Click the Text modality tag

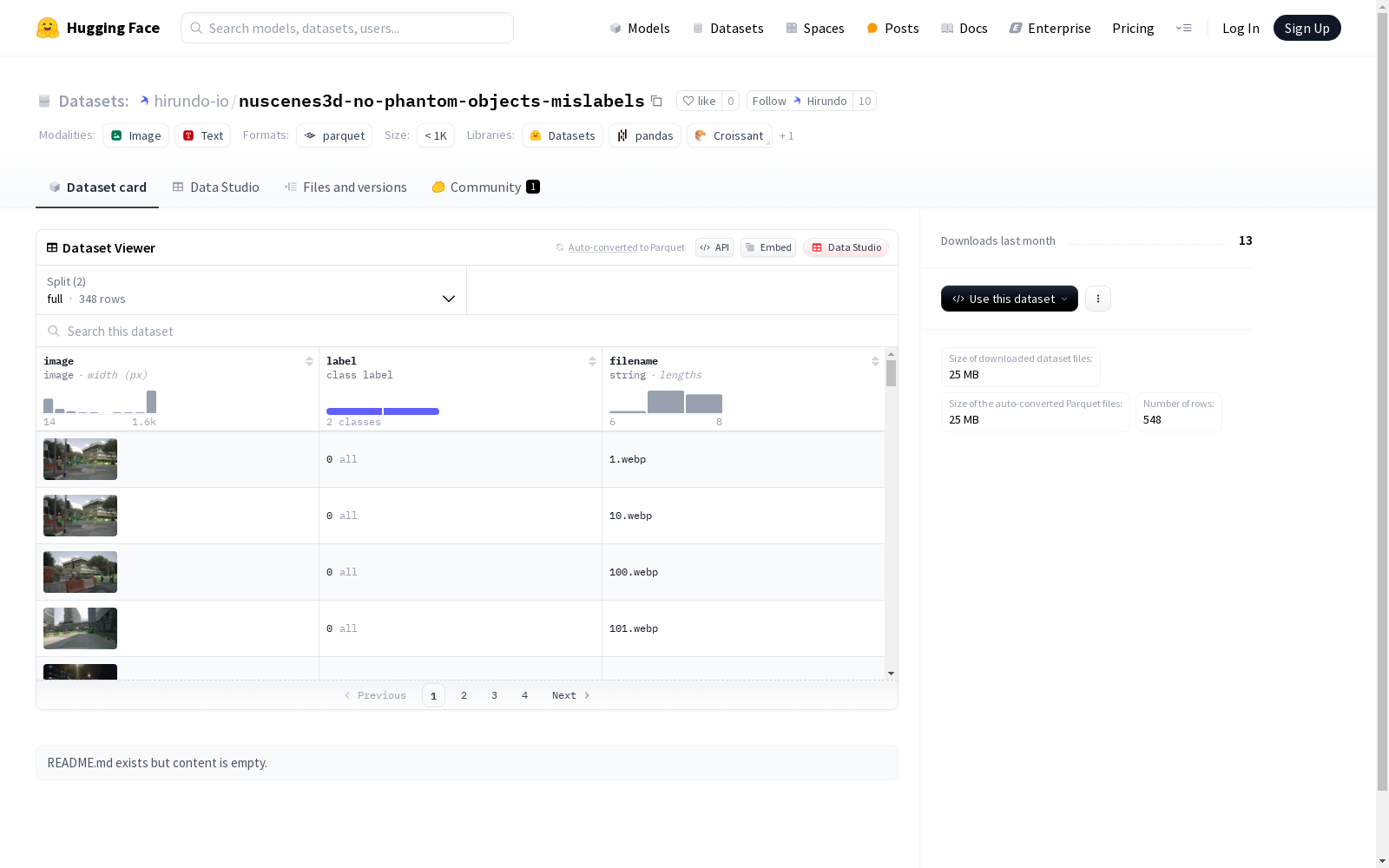203,135
